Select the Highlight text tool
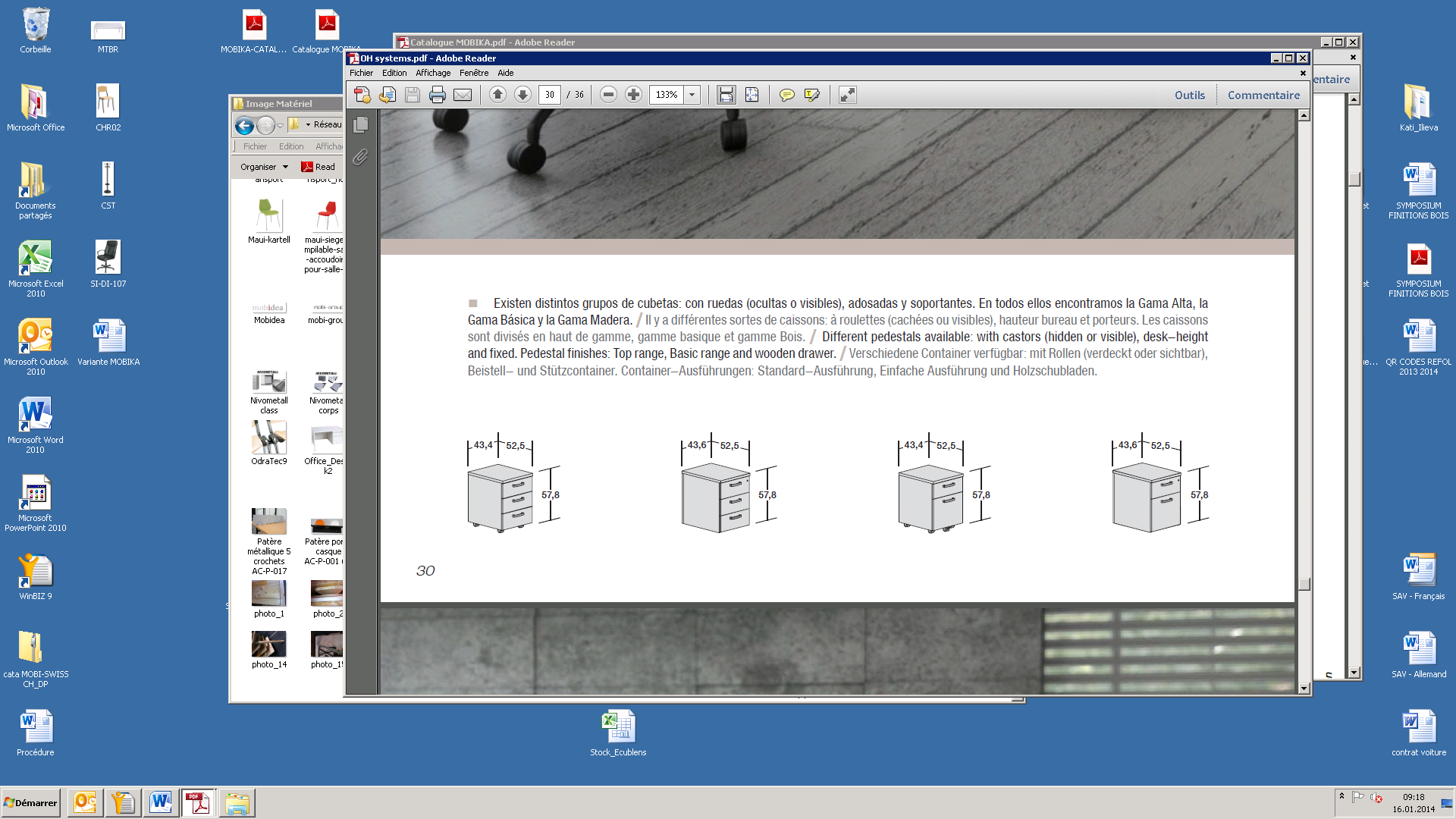The image size is (1456, 819). click(x=812, y=95)
